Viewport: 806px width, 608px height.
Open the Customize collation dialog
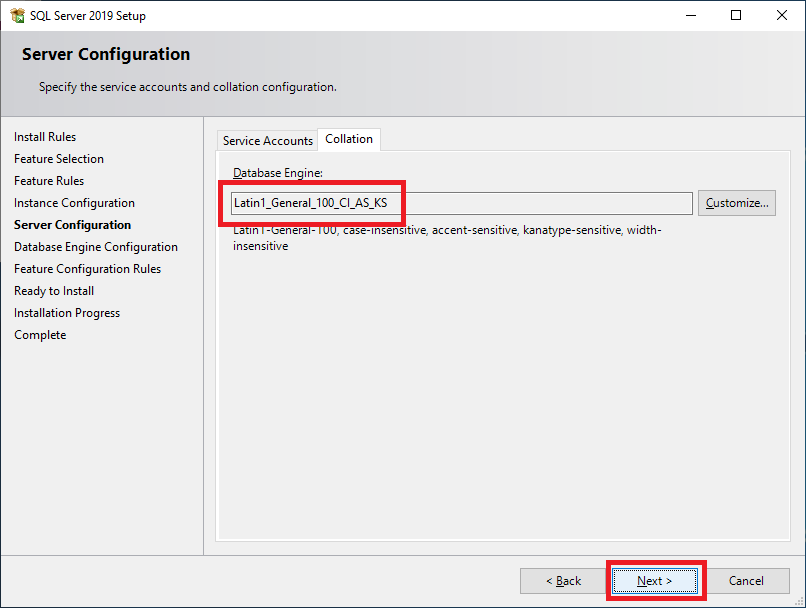pyautogui.click(x=736, y=203)
